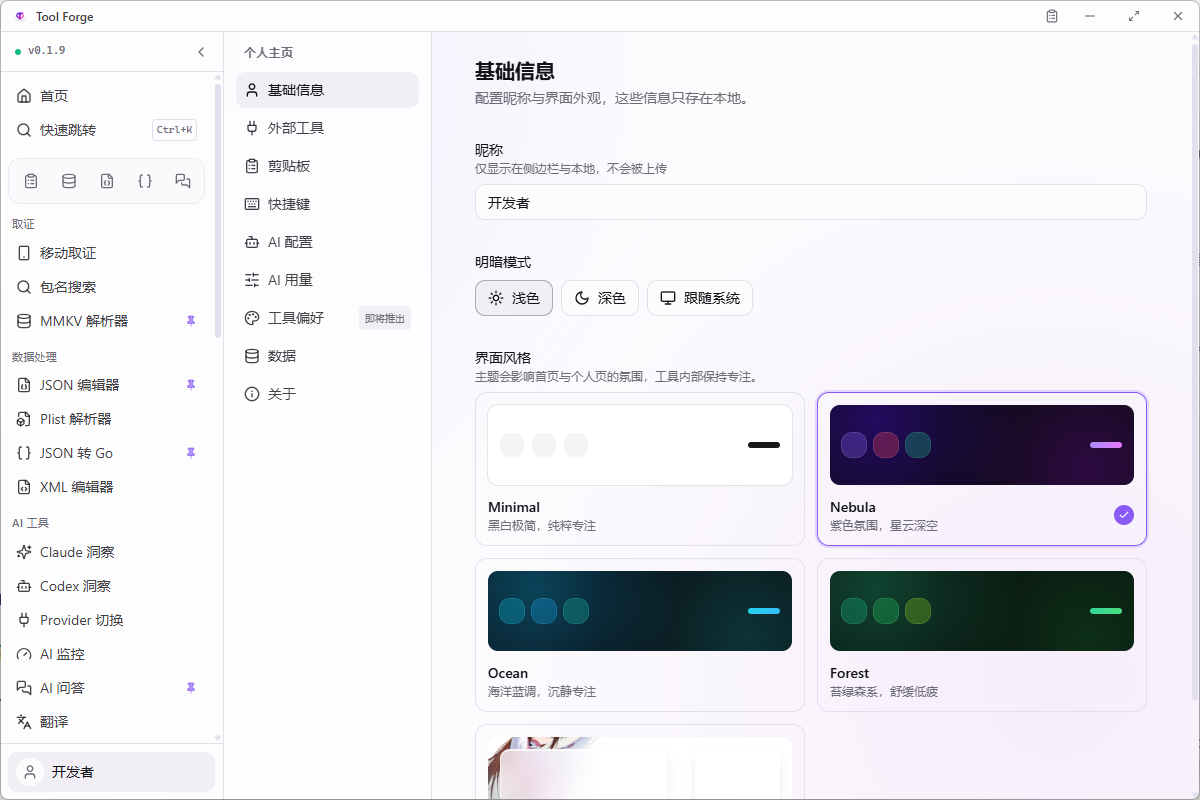The image size is (1200, 800).
Task: Click the database shortcut icon in the quick bar
Action: [69, 181]
